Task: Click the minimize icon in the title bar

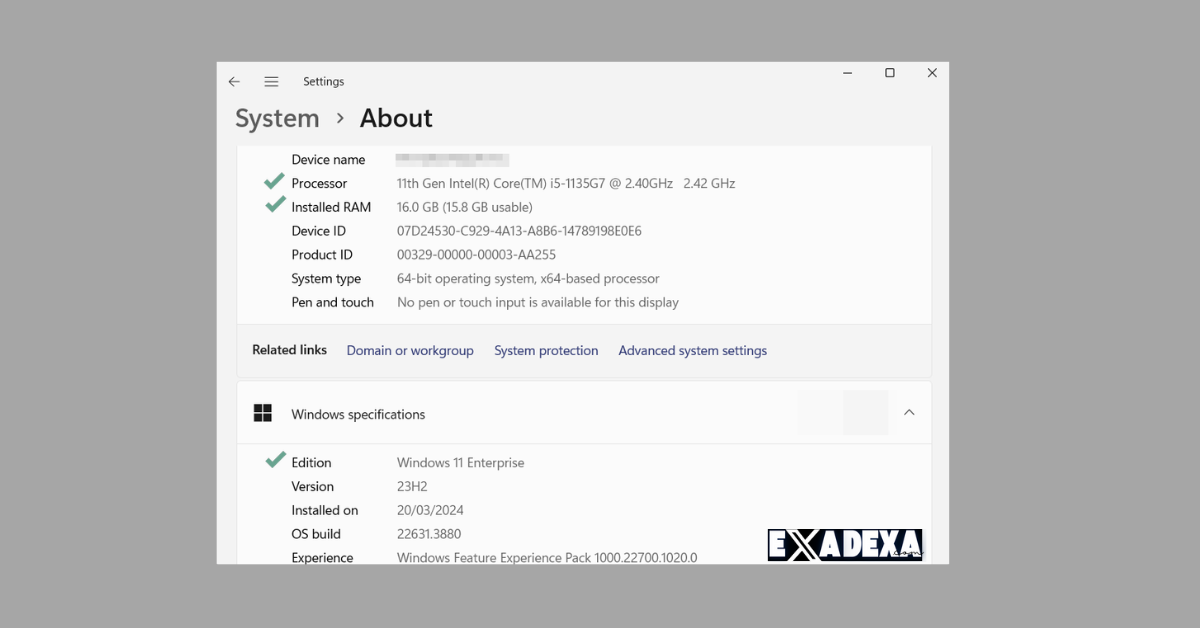Action: click(847, 73)
